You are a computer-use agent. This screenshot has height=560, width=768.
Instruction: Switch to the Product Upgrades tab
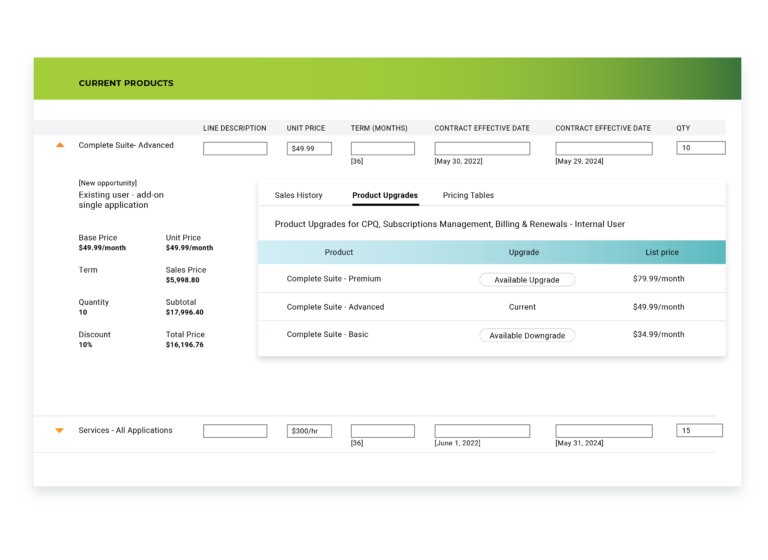(x=385, y=195)
